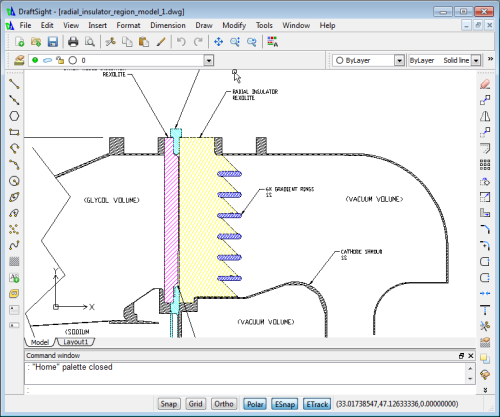Activate the Pan tool icon
The height and width of the screenshot is (417, 500).
pos(218,42)
